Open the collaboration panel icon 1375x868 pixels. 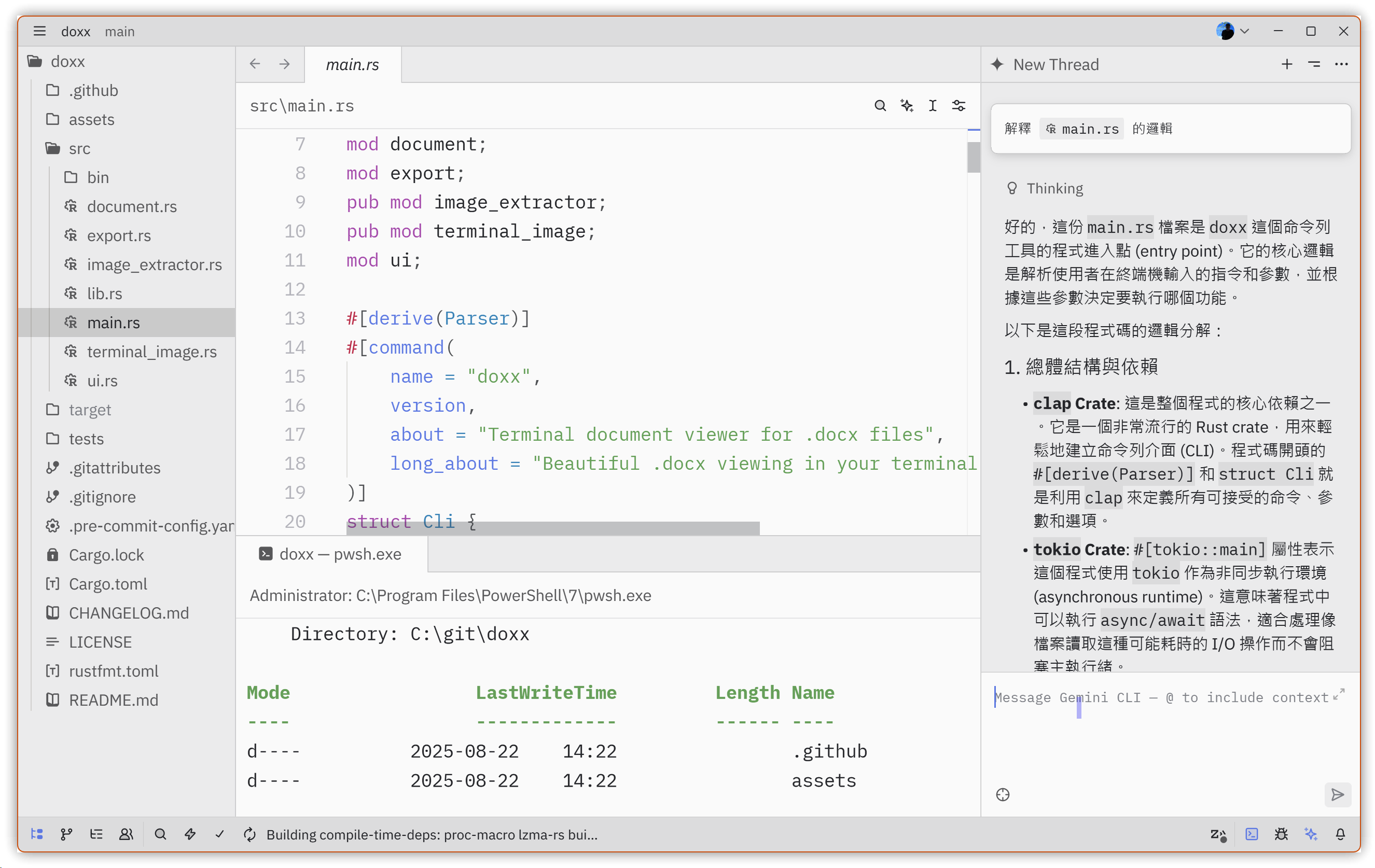coord(126,834)
